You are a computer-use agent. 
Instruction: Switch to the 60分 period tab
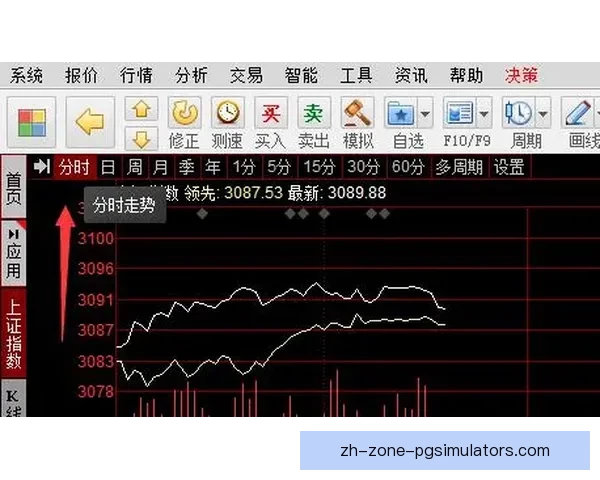click(408, 167)
